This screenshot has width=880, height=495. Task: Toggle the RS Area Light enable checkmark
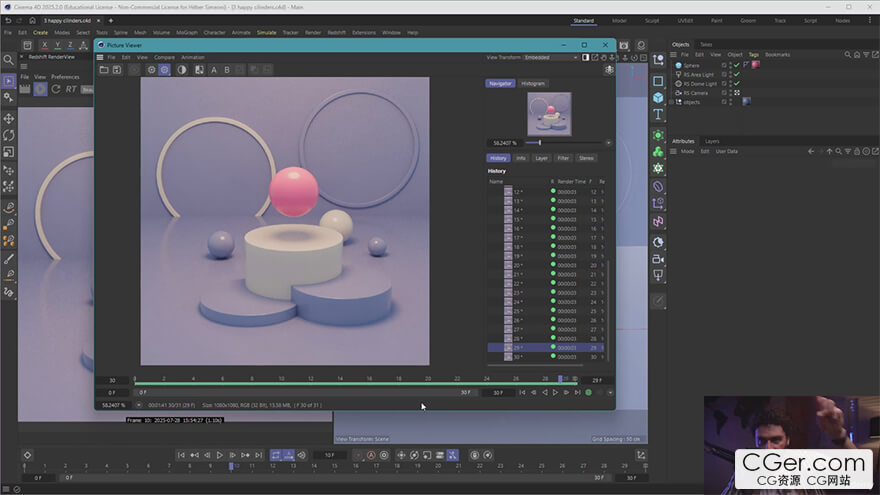pyautogui.click(x=737, y=74)
